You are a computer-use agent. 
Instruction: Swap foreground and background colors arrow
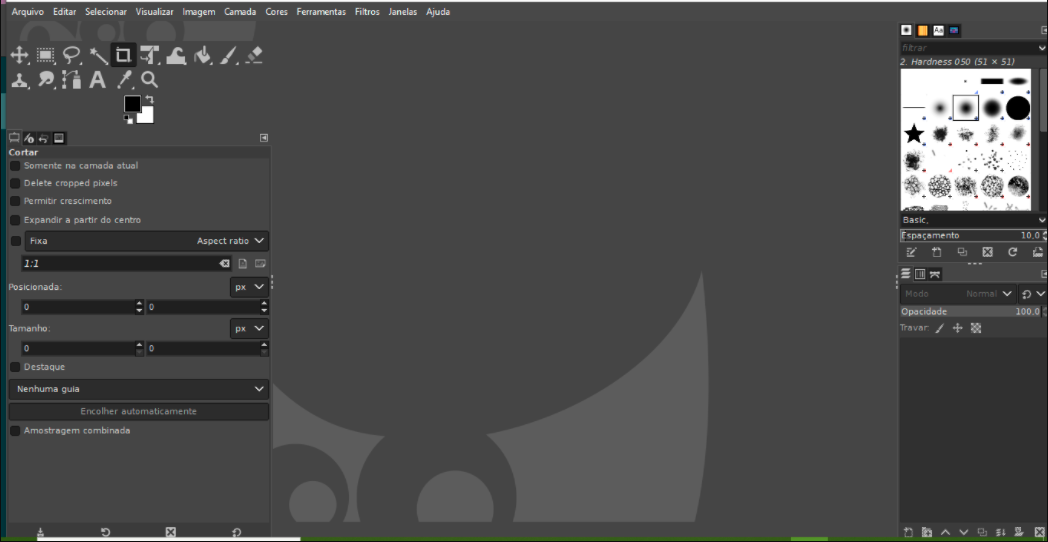(x=149, y=100)
